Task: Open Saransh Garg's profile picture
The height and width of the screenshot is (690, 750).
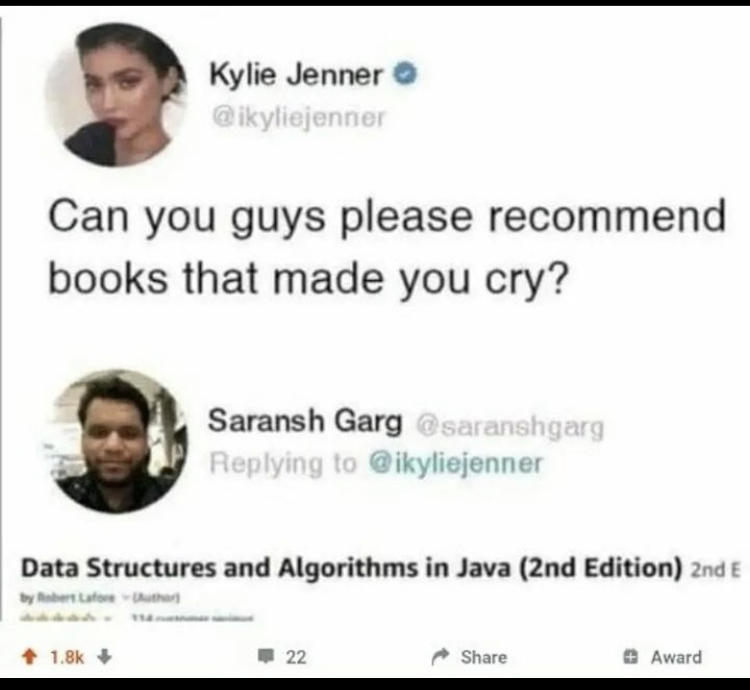Action: tap(117, 441)
